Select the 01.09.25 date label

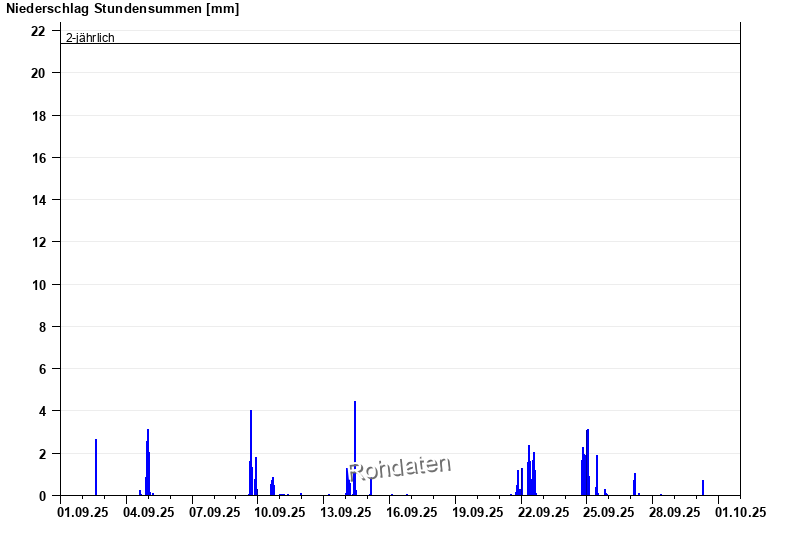[x=83, y=512]
